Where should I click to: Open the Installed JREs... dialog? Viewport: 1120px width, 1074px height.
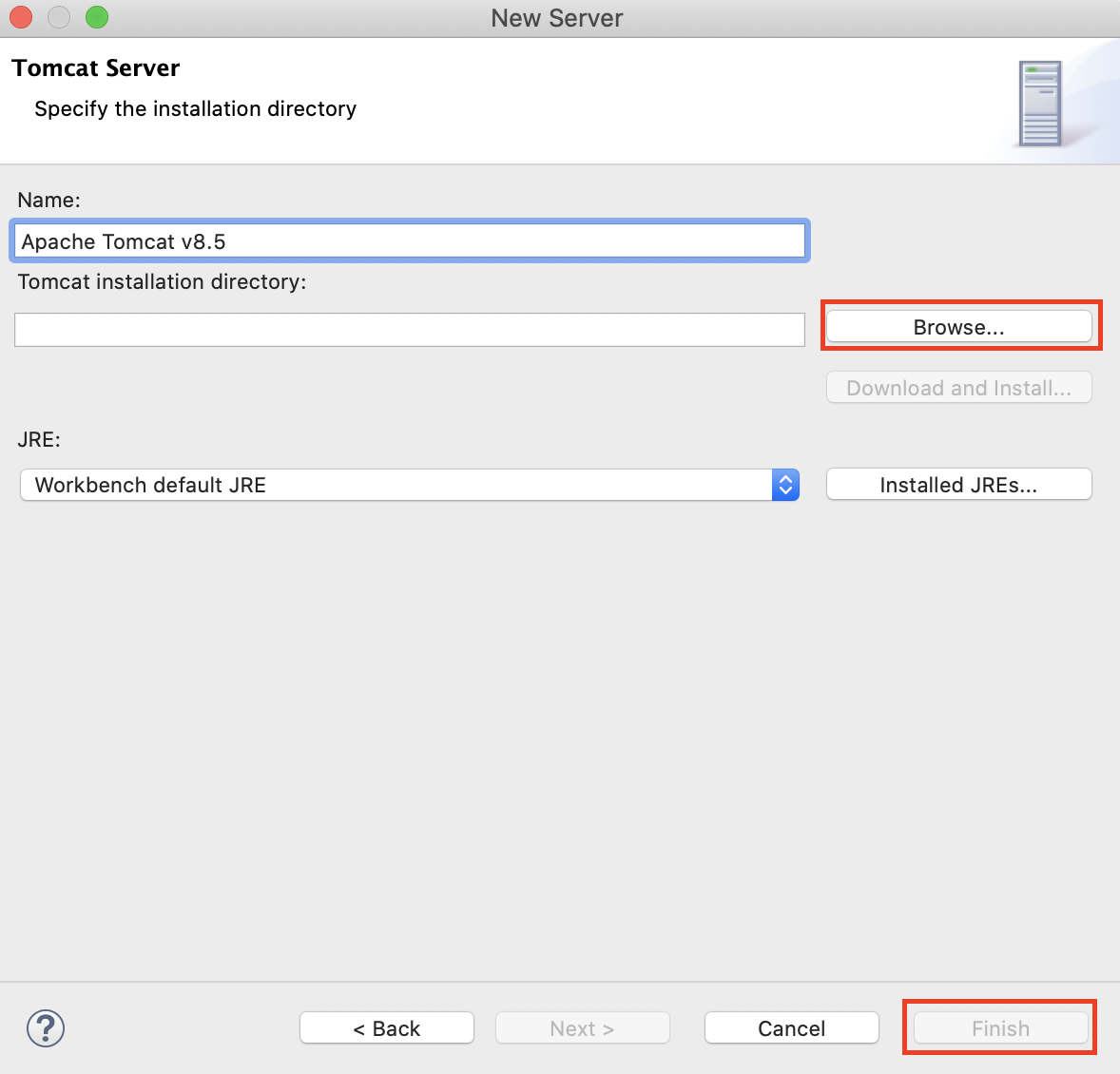tap(958, 485)
